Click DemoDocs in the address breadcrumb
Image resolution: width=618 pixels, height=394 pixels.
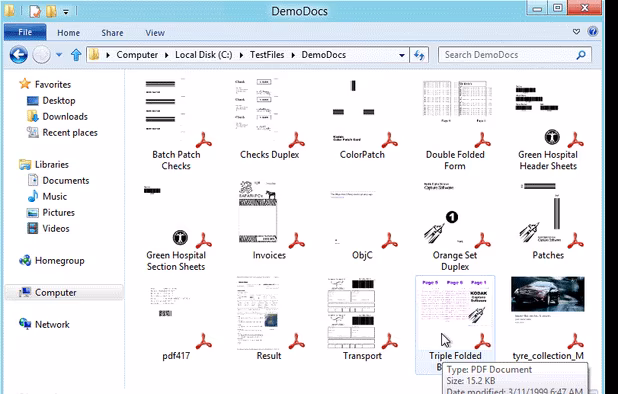click(324, 55)
